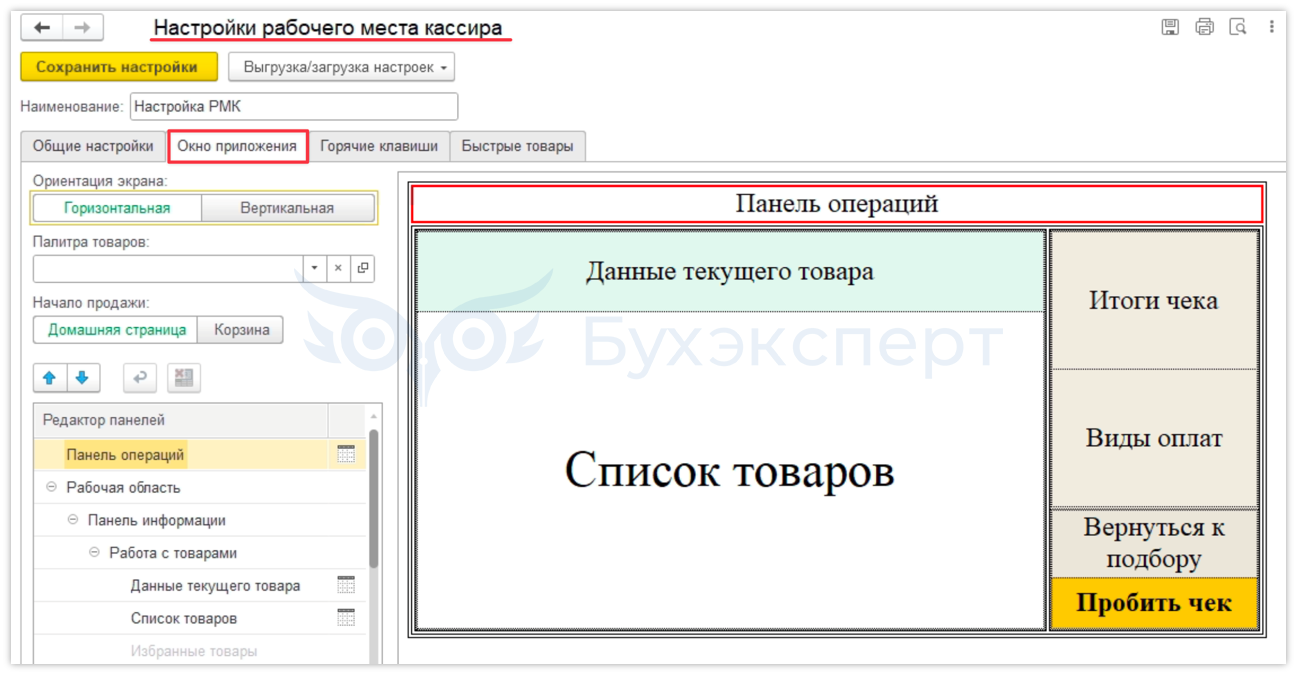Image resolution: width=1297 pixels, height=675 pixels.
Task: Open the Палитра товаров item with open icon
Action: (363, 268)
